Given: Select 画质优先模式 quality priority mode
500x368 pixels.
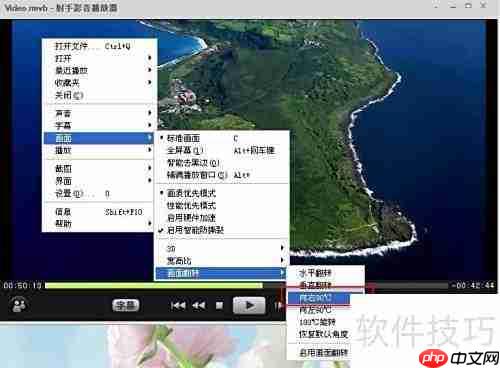Looking at the screenshot, I should [x=222, y=193].
